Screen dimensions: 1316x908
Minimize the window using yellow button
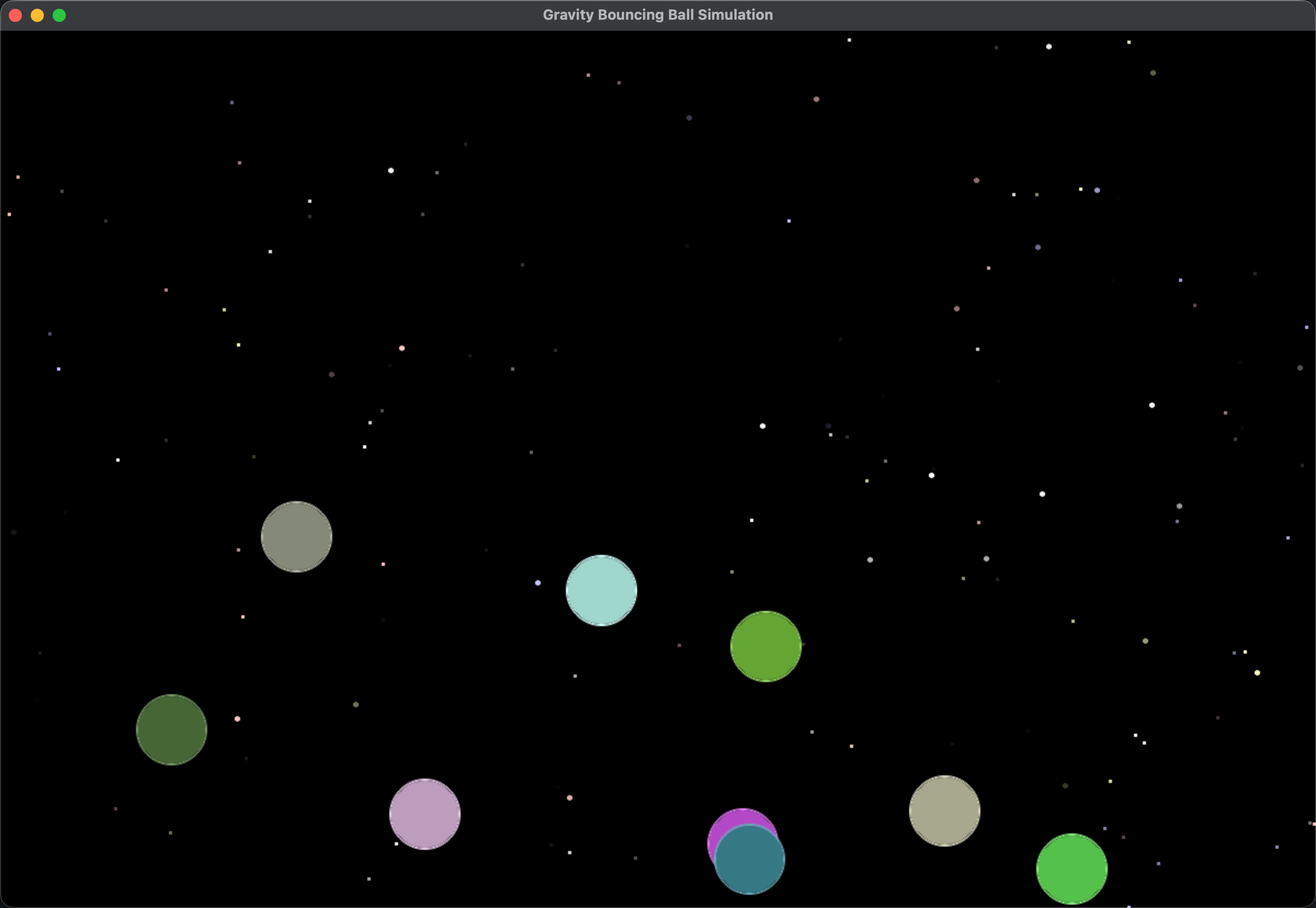[x=37, y=15]
